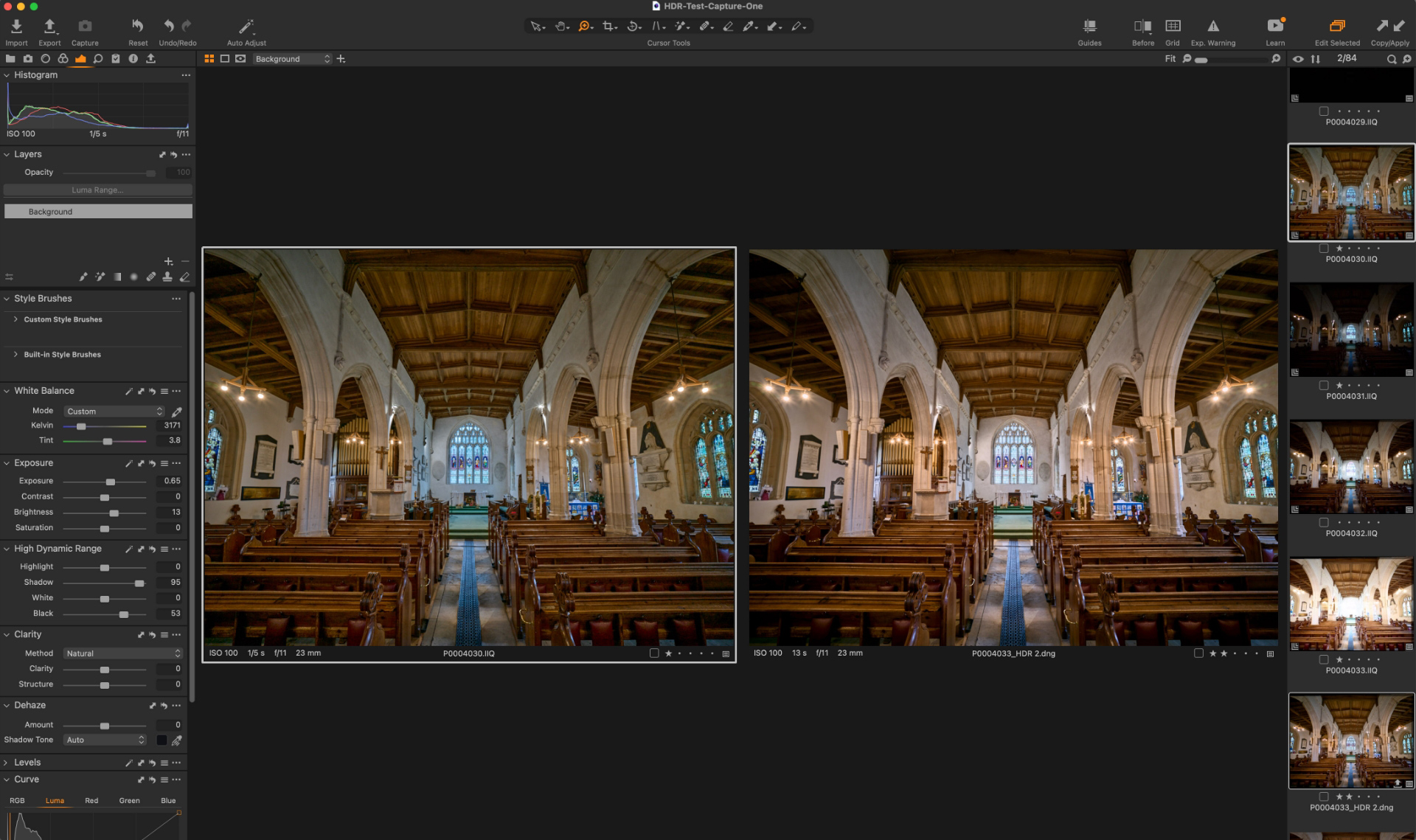Click the Copy/Apply adjustments icon

click(1390, 24)
